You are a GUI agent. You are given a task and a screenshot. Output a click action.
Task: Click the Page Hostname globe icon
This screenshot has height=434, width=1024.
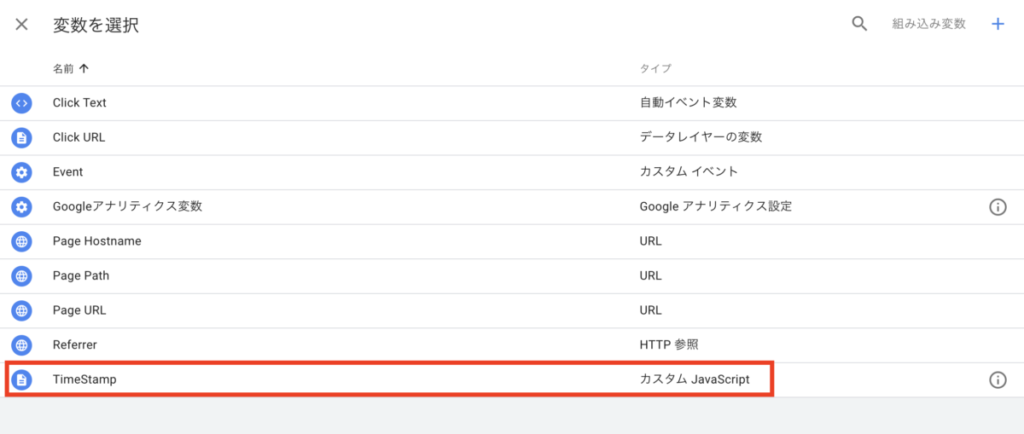[22, 241]
